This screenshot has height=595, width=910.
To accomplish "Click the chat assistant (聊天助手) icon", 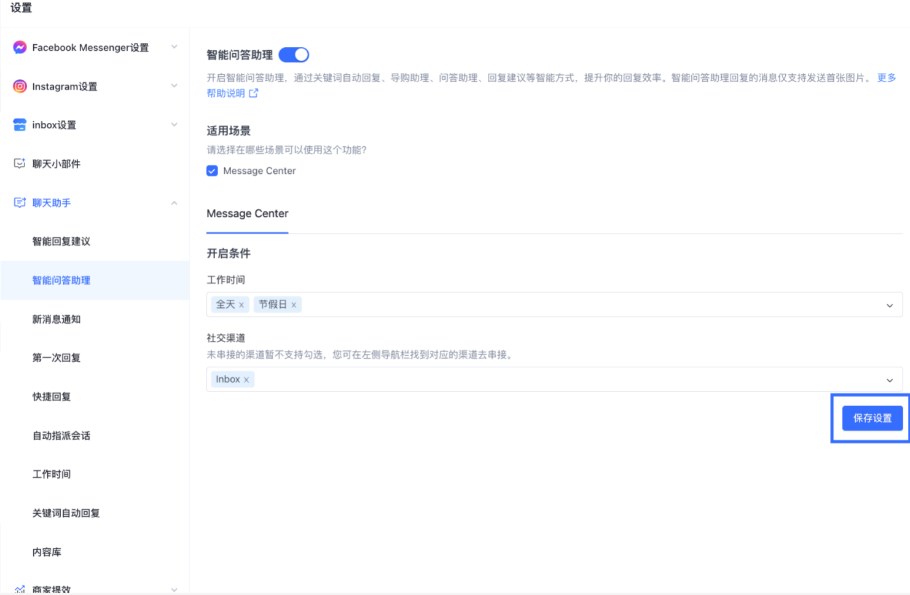I will [19, 203].
